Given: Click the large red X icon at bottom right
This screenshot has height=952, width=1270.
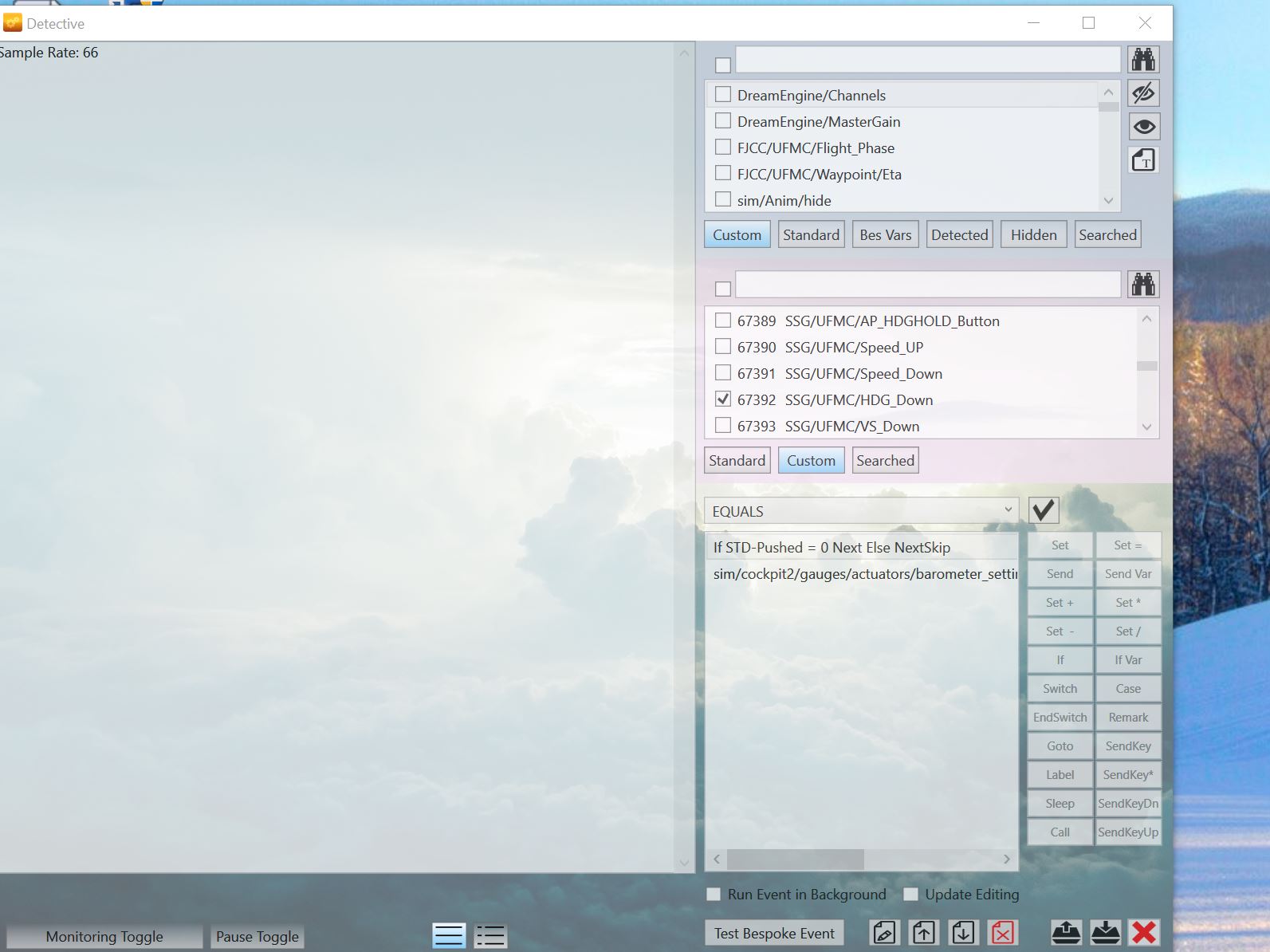Looking at the screenshot, I should [x=1144, y=932].
